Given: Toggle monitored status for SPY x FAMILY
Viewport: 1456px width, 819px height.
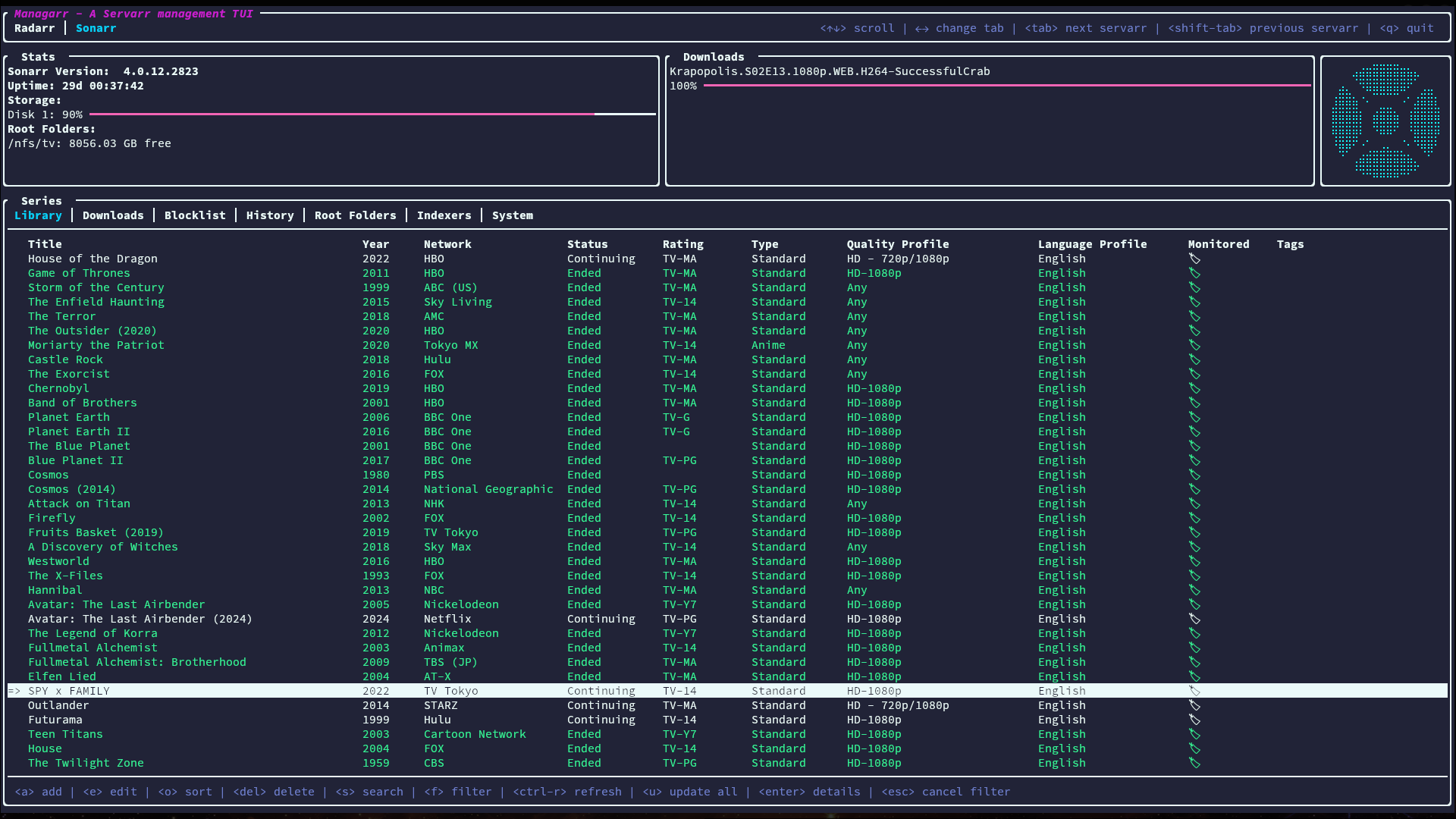Looking at the screenshot, I should [x=1194, y=691].
